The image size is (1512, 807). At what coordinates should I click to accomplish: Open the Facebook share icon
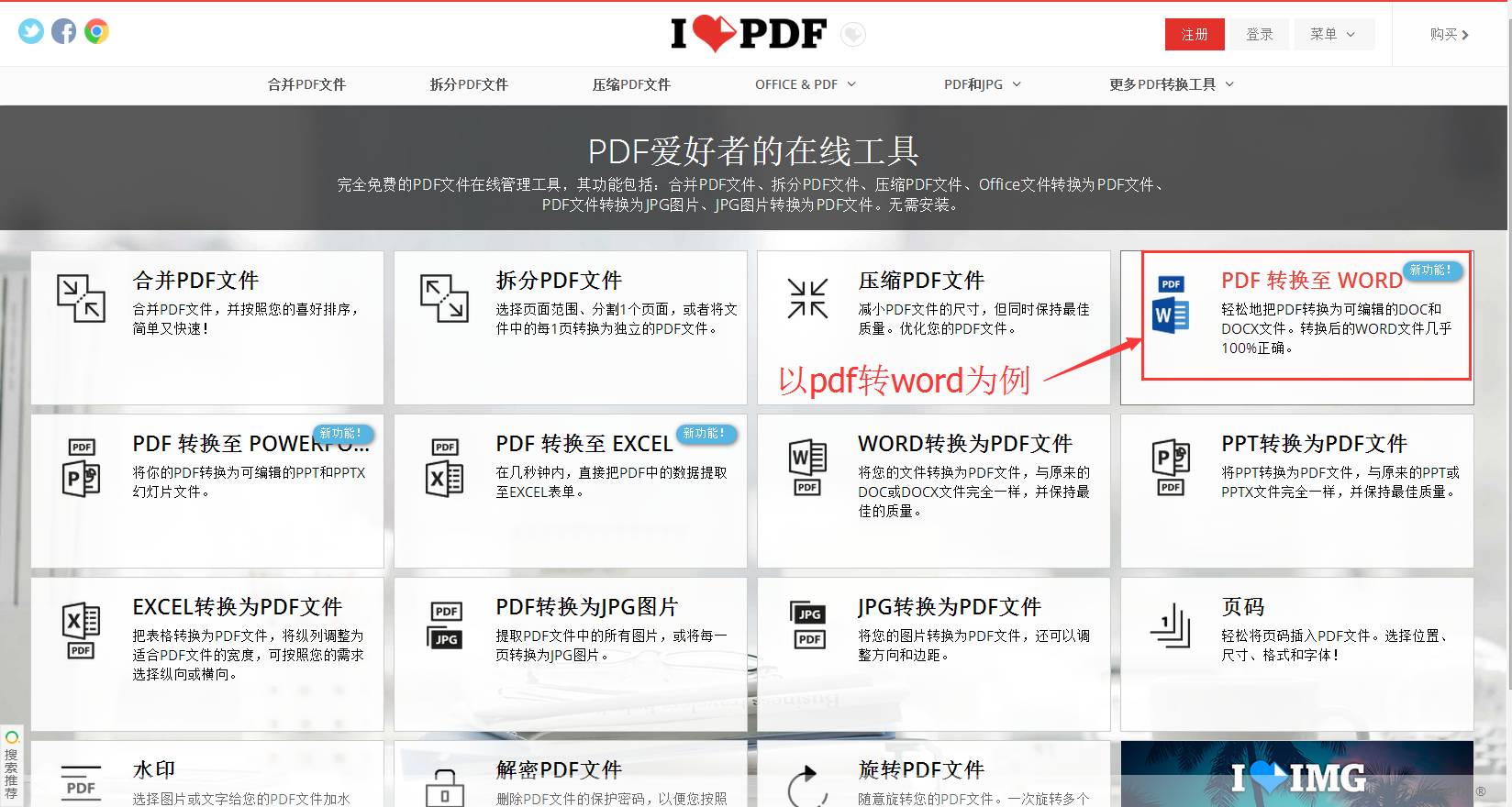[64, 31]
